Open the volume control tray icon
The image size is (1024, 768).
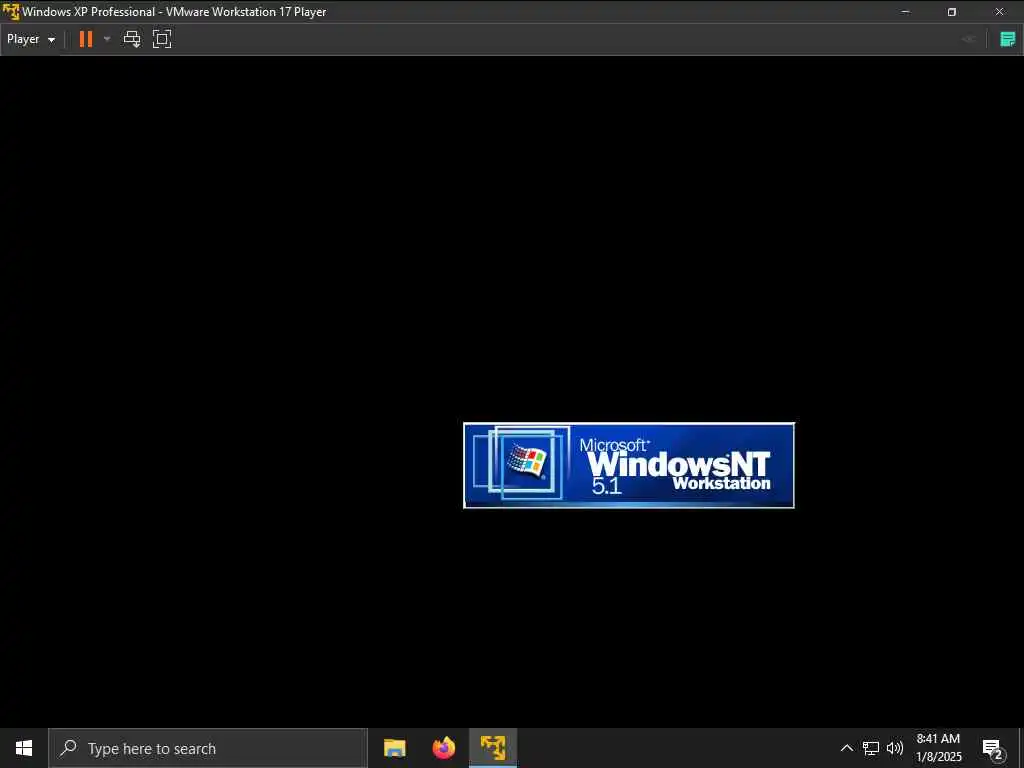[x=895, y=748]
